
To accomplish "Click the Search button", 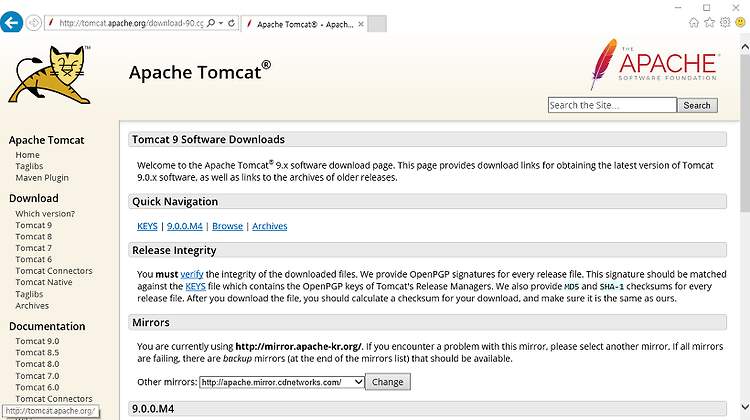I will [x=697, y=105].
